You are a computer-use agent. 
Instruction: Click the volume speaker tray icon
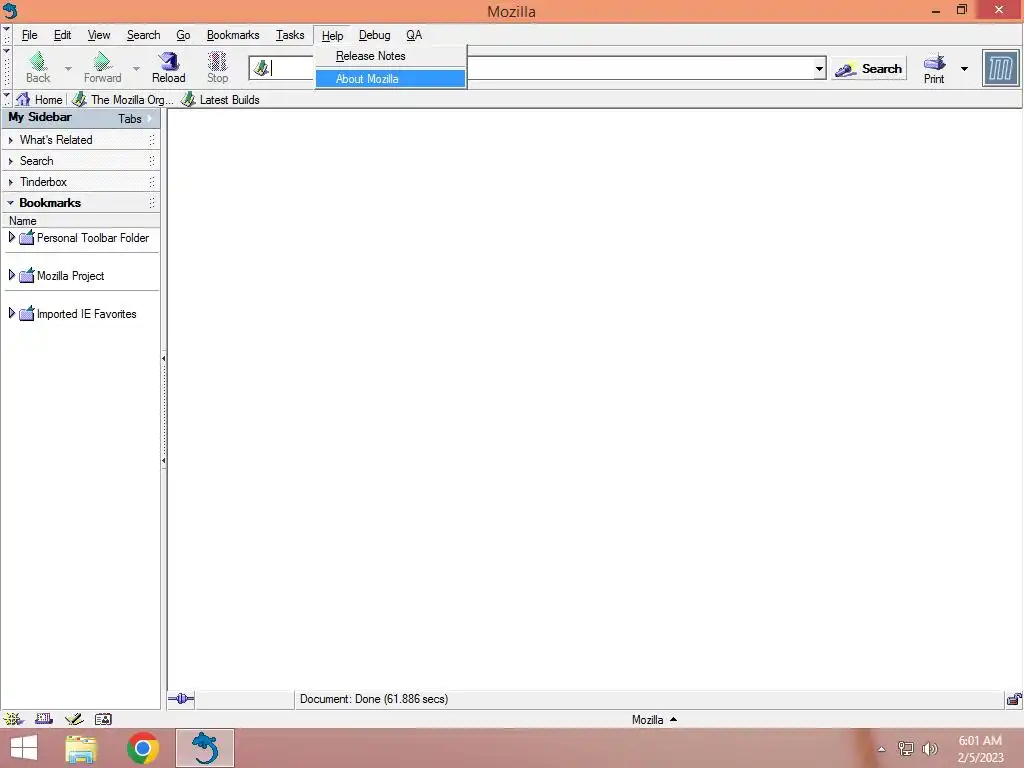pos(929,749)
